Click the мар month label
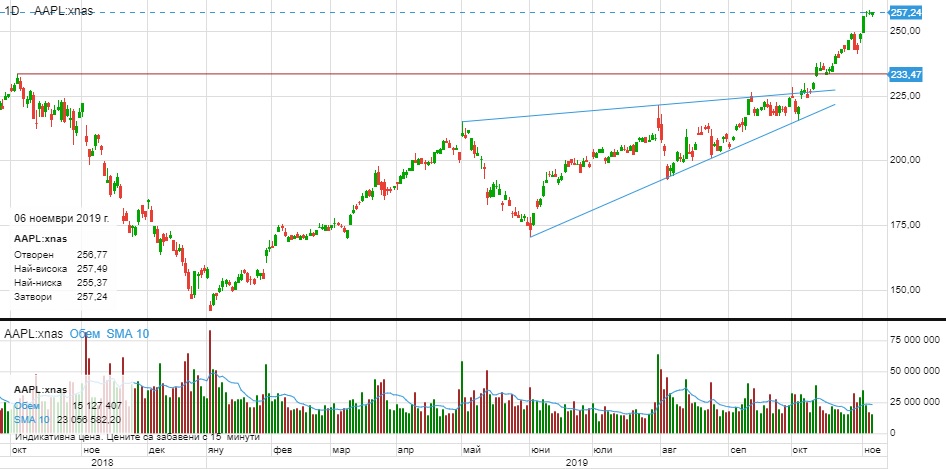 [340, 450]
